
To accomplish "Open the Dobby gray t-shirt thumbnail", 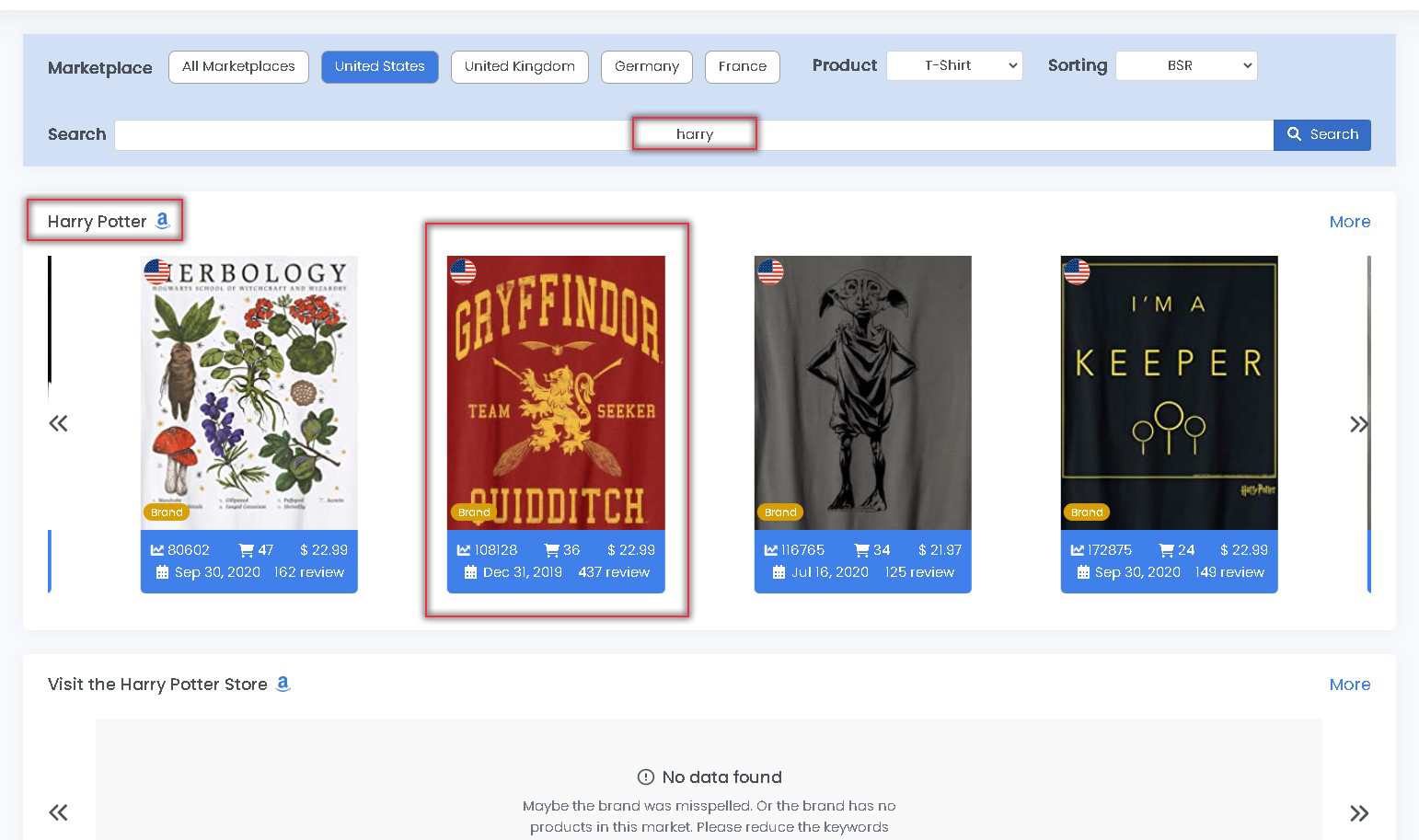I will point(862,393).
